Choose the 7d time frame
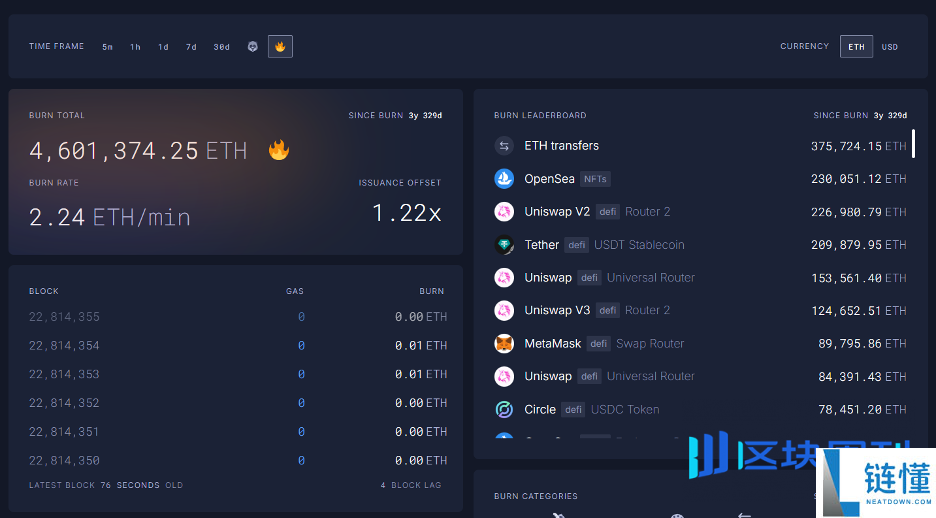936x518 pixels. (x=191, y=47)
